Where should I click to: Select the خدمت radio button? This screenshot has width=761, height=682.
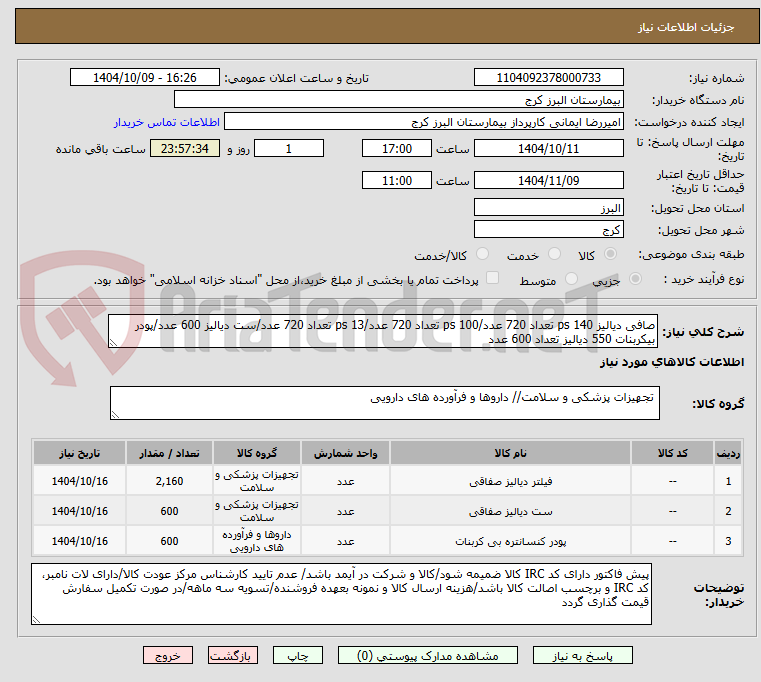(x=554, y=254)
